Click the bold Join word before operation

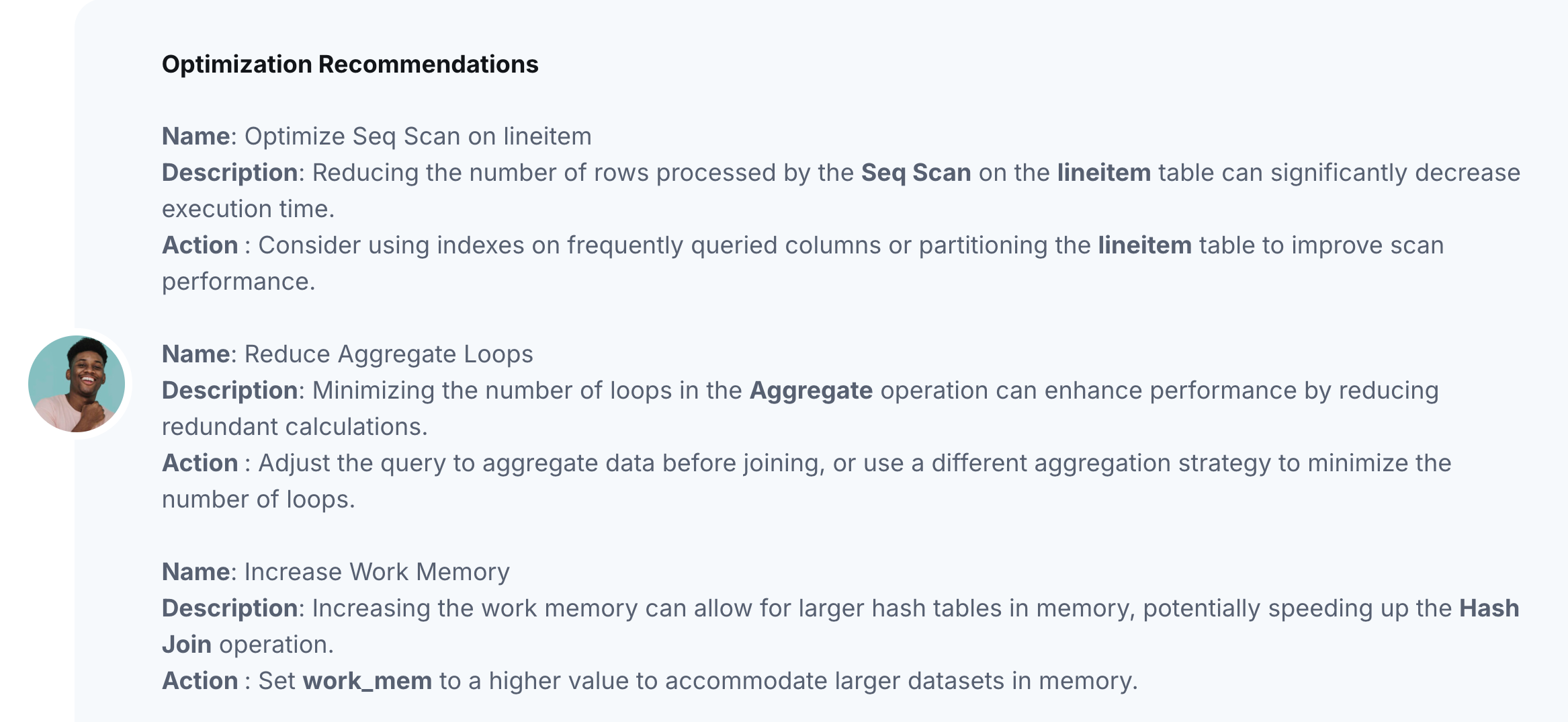187,645
